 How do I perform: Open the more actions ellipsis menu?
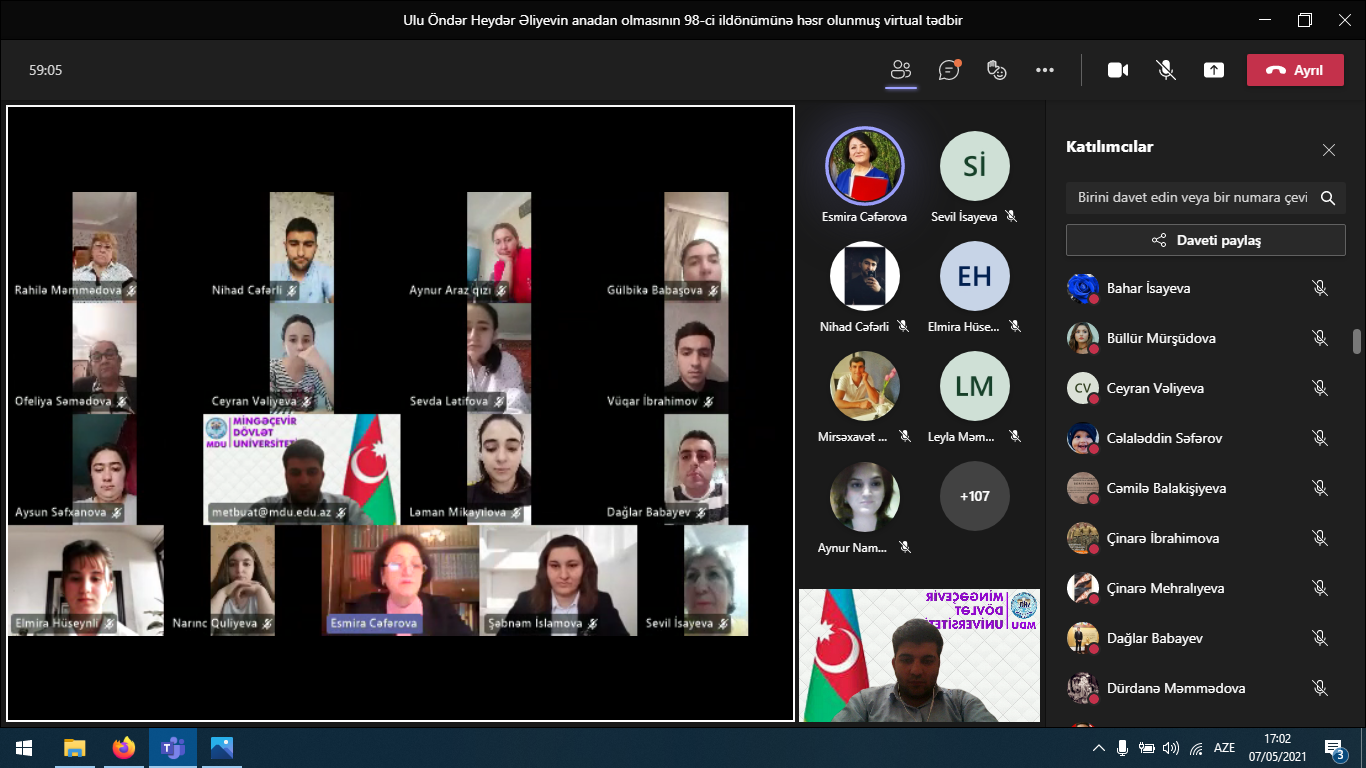(1045, 70)
